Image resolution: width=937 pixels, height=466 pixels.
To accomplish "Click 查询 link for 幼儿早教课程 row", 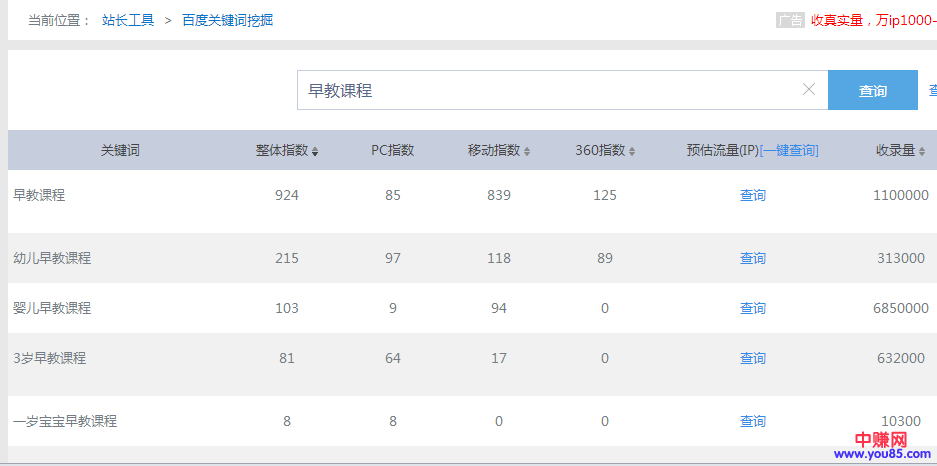I will click(x=752, y=258).
